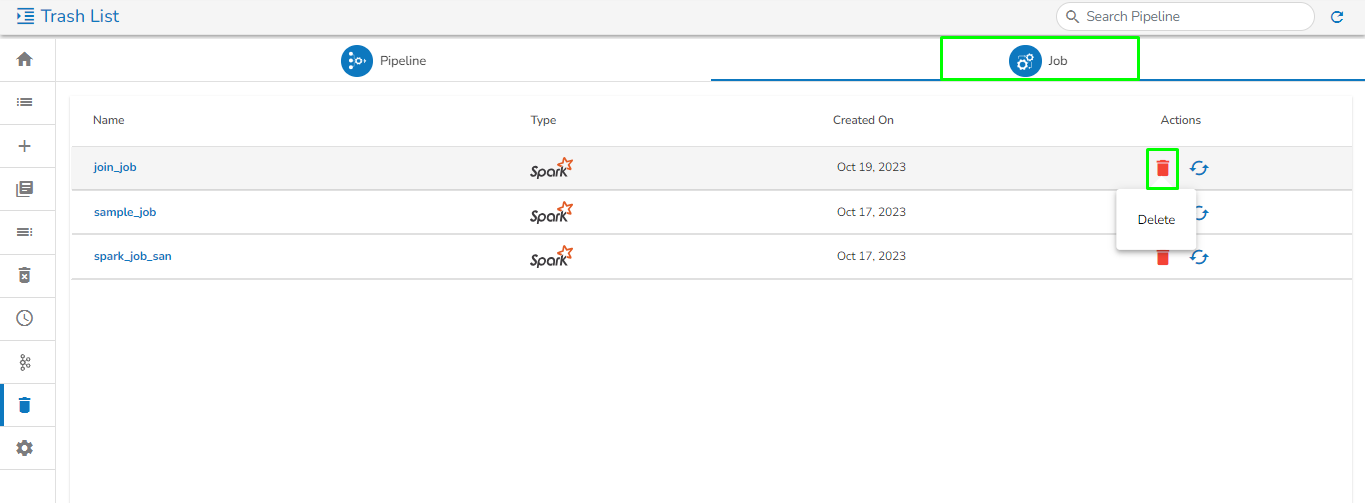Choose Delete from the popup menu
Viewport: 1365px width, 503px height.
pos(1156,220)
